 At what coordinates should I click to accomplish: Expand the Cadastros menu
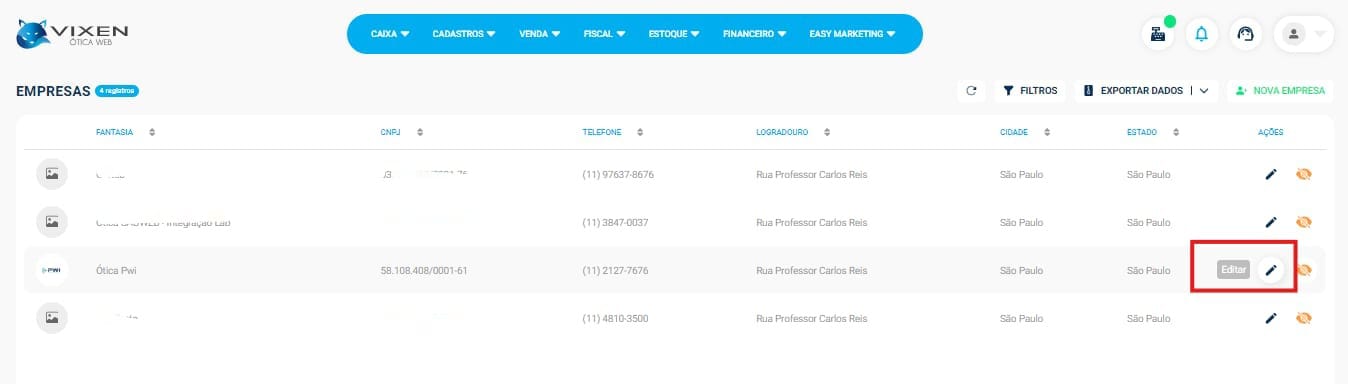click(x=464, y=34)
